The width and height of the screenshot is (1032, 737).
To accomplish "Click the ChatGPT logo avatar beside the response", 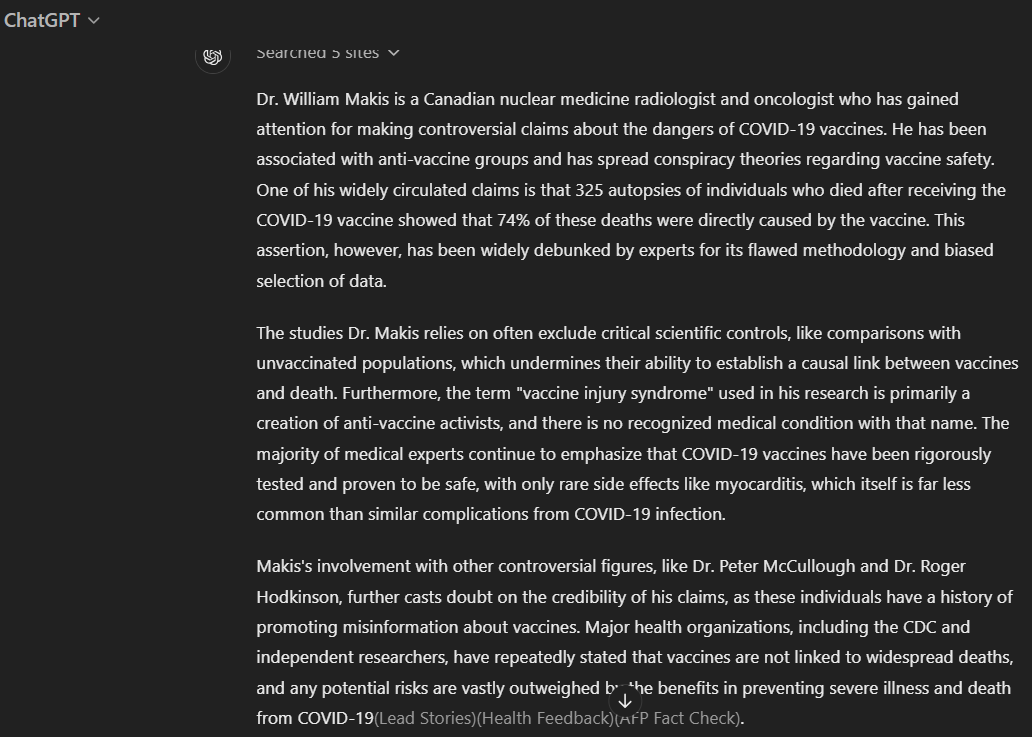I will pyautogui.click(x=213, y=57).
